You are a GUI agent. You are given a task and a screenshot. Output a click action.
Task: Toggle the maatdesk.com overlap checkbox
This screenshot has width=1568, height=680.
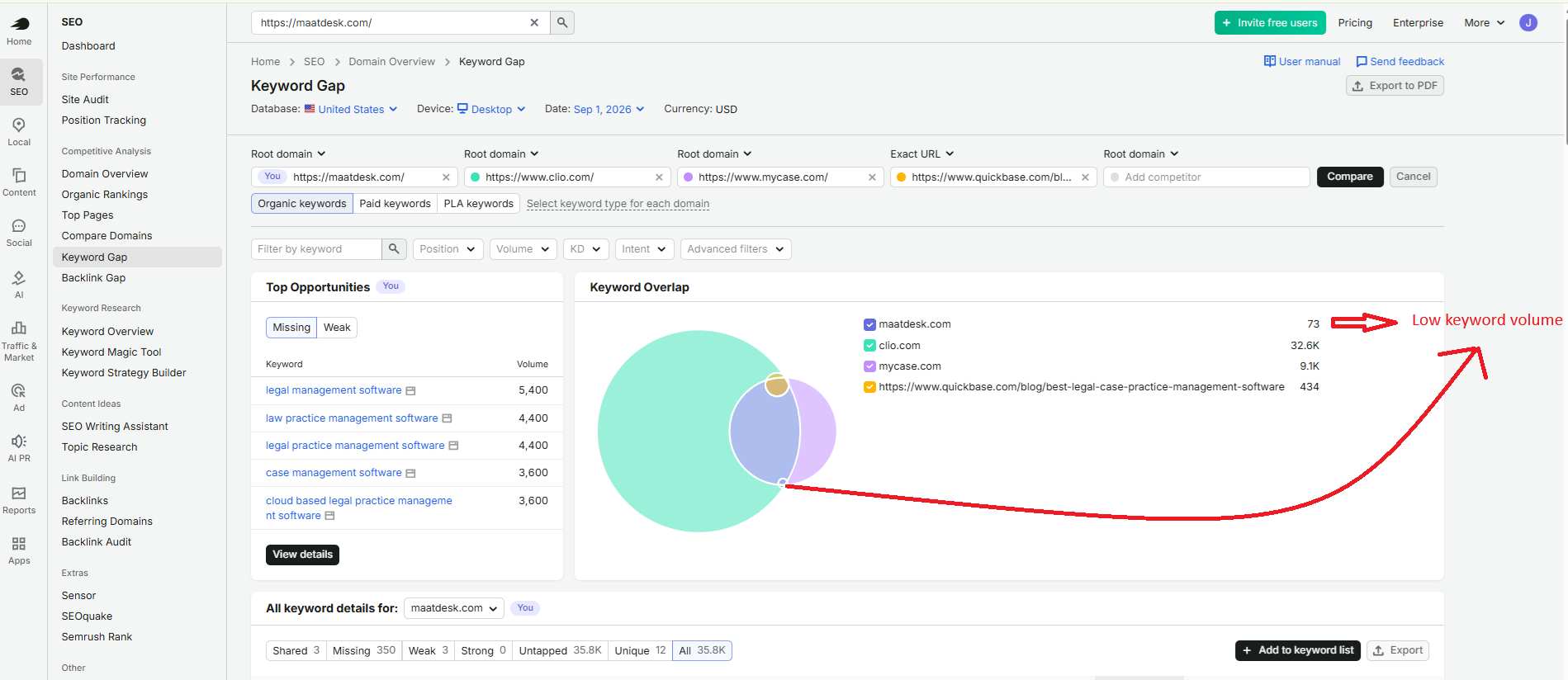[x=869, y=324]
